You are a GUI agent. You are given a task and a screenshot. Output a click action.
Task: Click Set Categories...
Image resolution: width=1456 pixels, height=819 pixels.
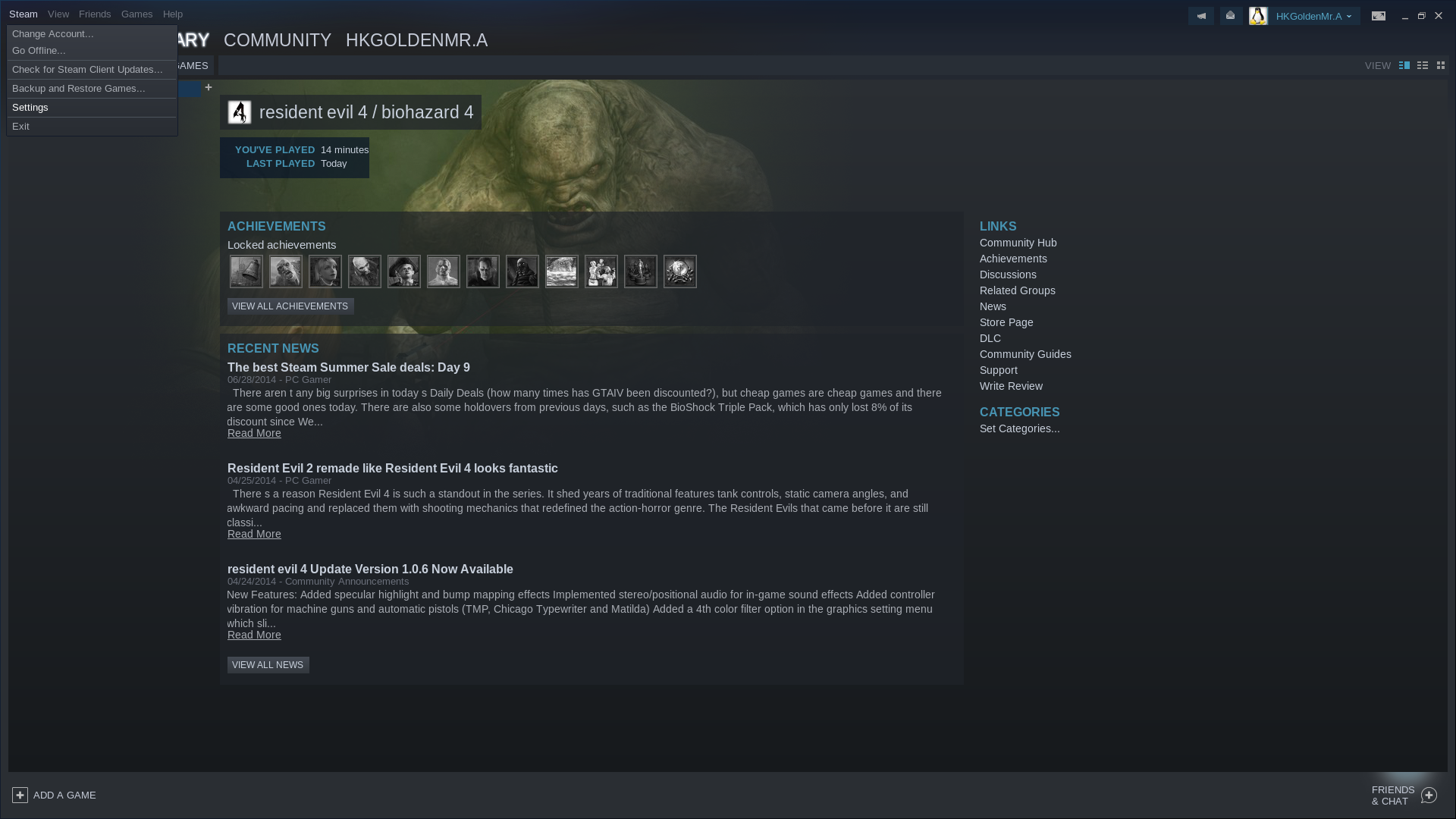[1019, 428]
